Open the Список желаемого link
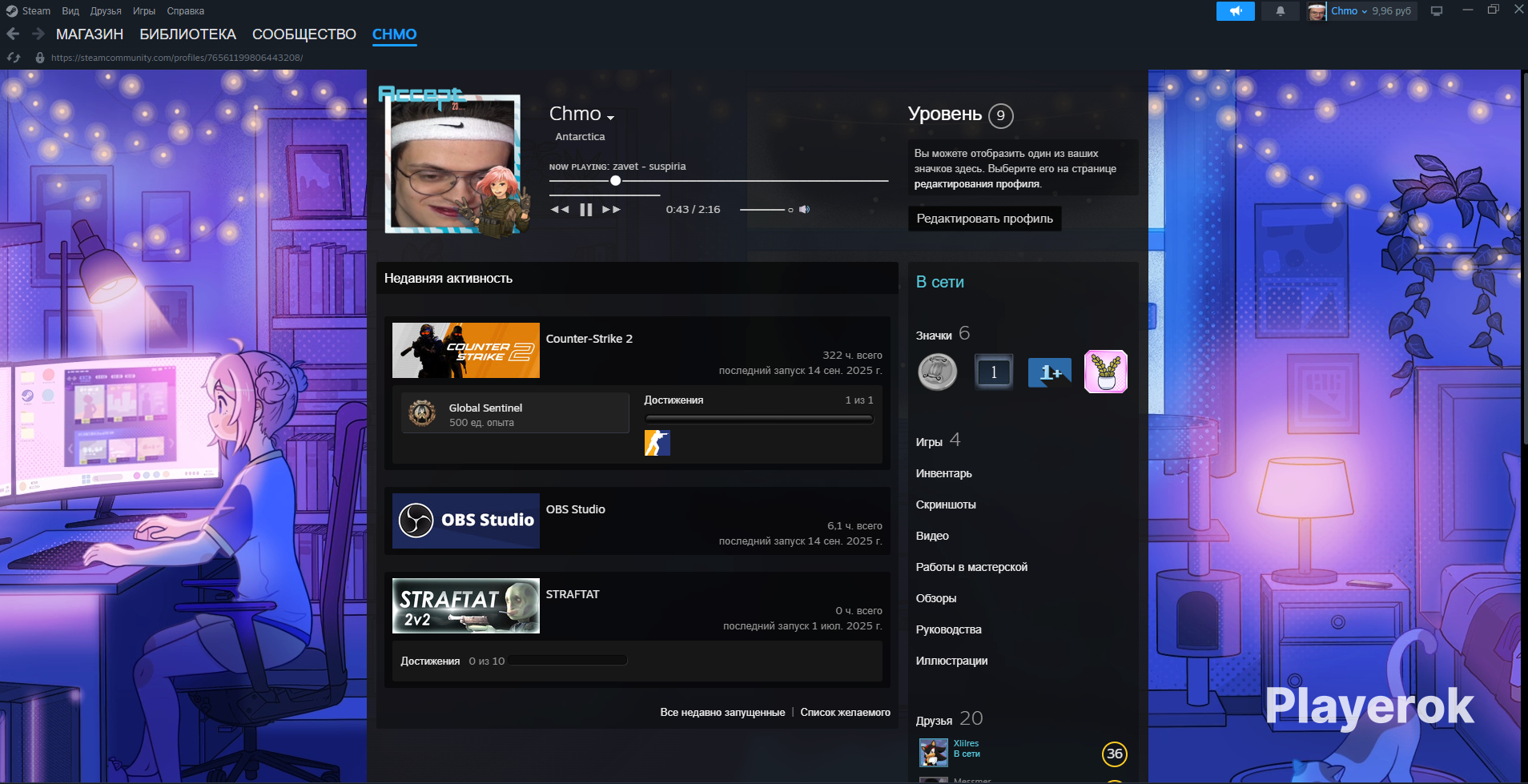 click(x=845, y=713)
